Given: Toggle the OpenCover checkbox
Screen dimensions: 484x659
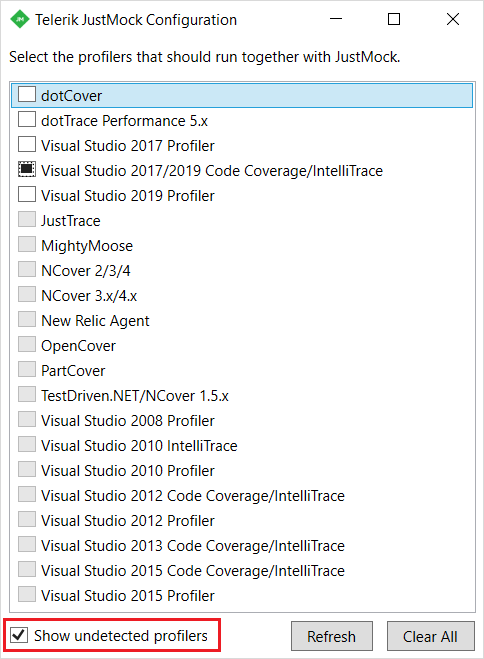Looking at the screenshot, I should tap(27, 344).
